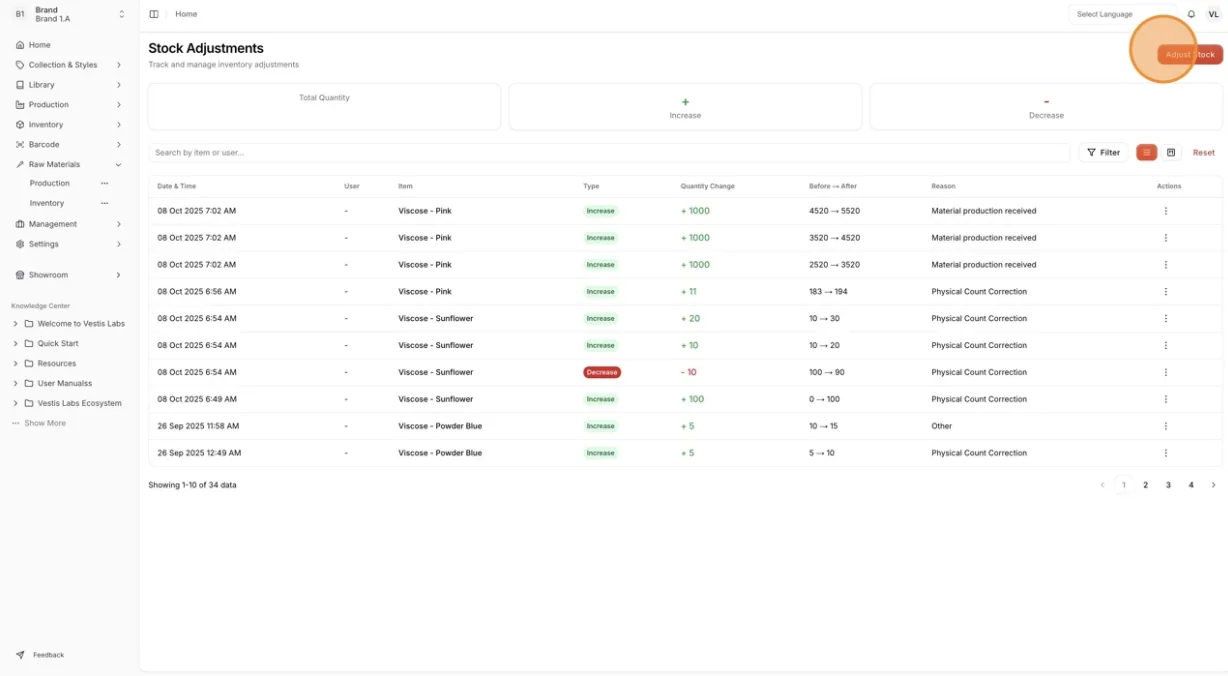The height and width of the screenshot is (676, 1228).
Task: Open actions for the Decrease row
Action: click(1165, 372)
